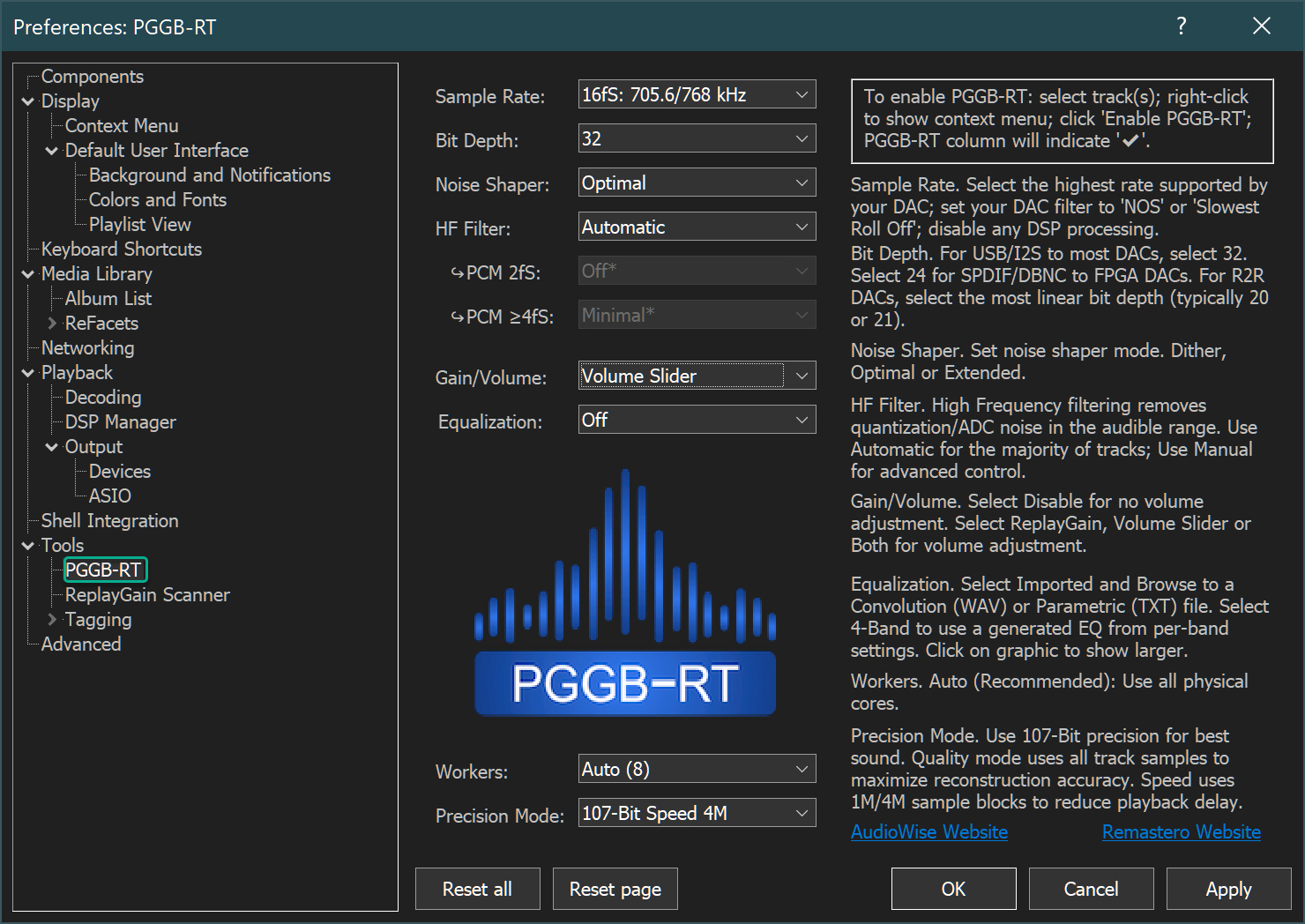
Task: Select Default User Interface tree label
Action: click(157, 151)
